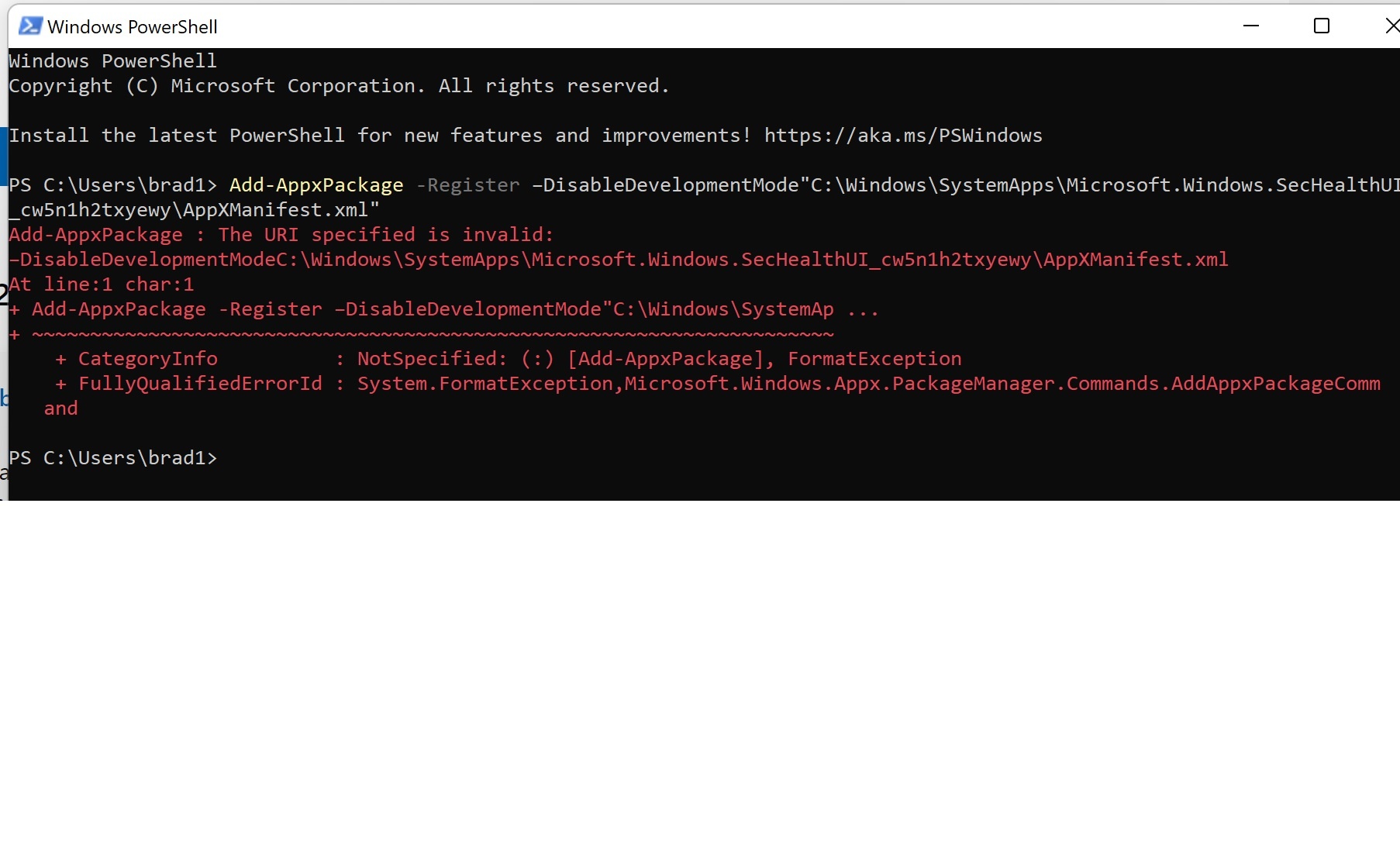Click the 'FullyQualifiedErrorId' error label
The height and width of the screenshot is (848, 1400).
(200, 384)
